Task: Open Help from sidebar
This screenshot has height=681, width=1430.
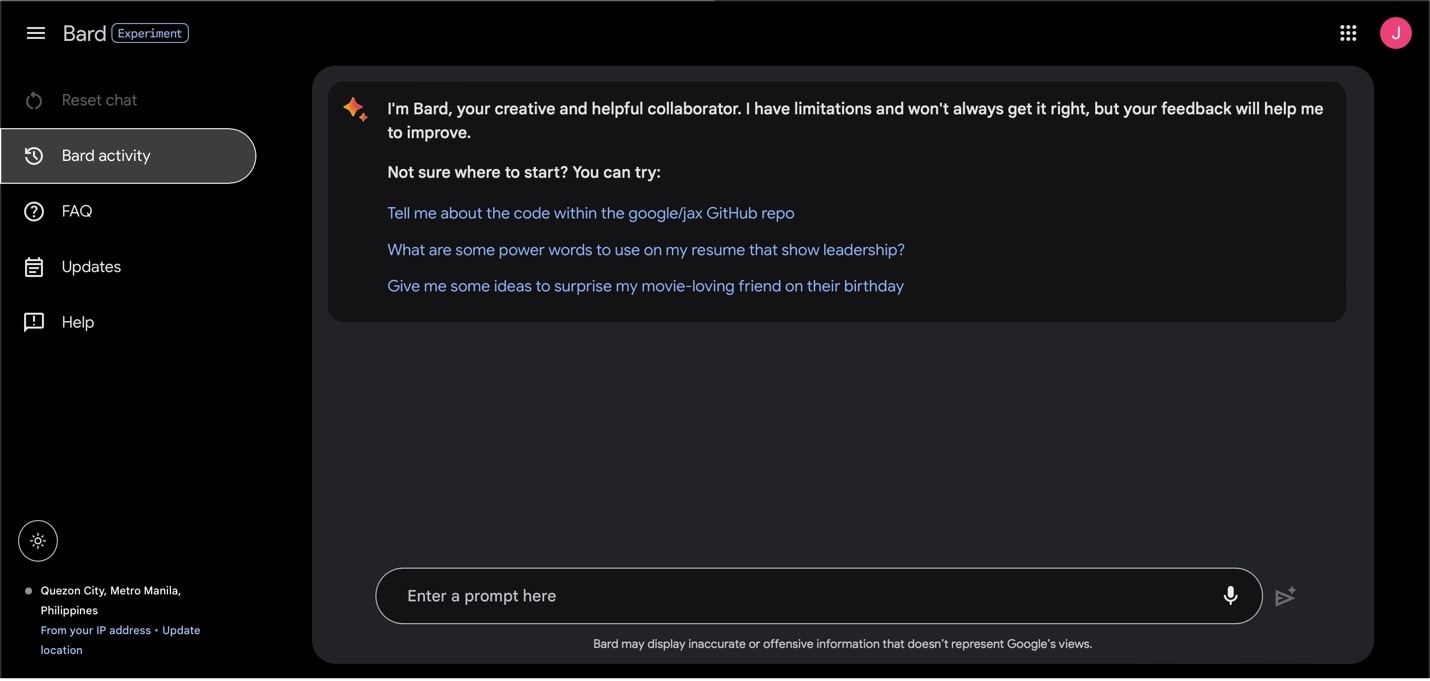Action: (128, 322)
